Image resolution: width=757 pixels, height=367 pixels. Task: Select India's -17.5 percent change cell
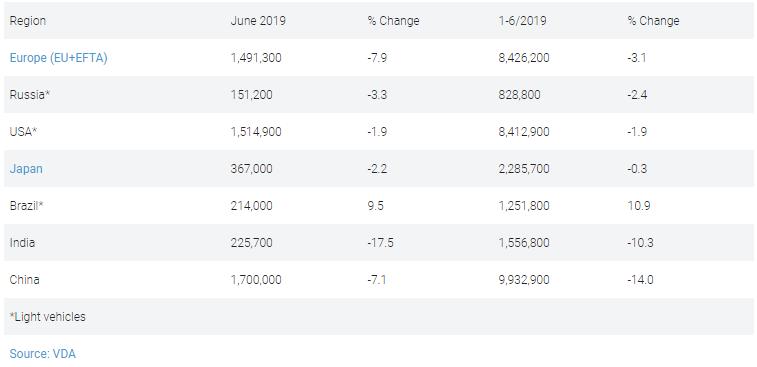[x=380, y=242]
